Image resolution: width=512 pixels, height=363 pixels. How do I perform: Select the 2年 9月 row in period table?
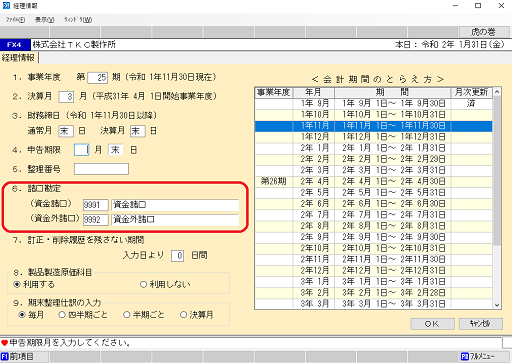coord(374,237)
